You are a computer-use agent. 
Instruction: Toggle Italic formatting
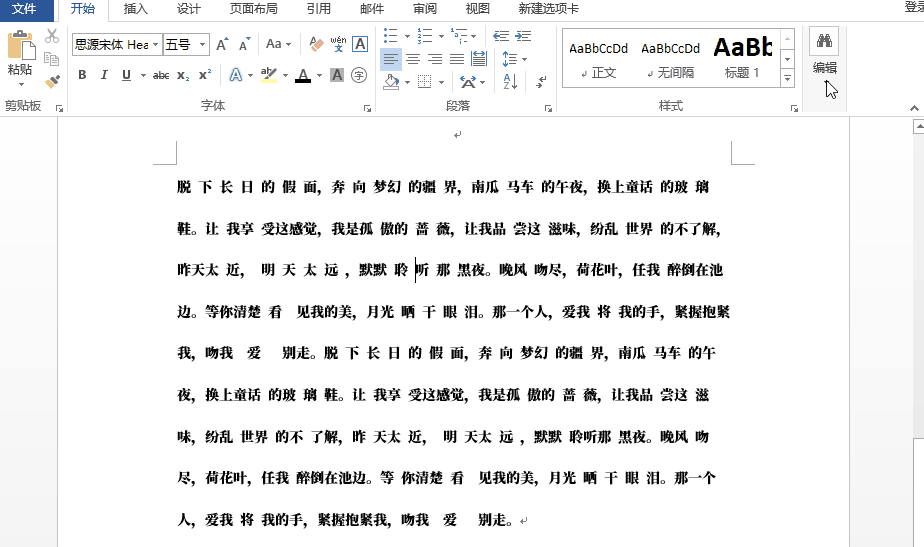point(104,75)
